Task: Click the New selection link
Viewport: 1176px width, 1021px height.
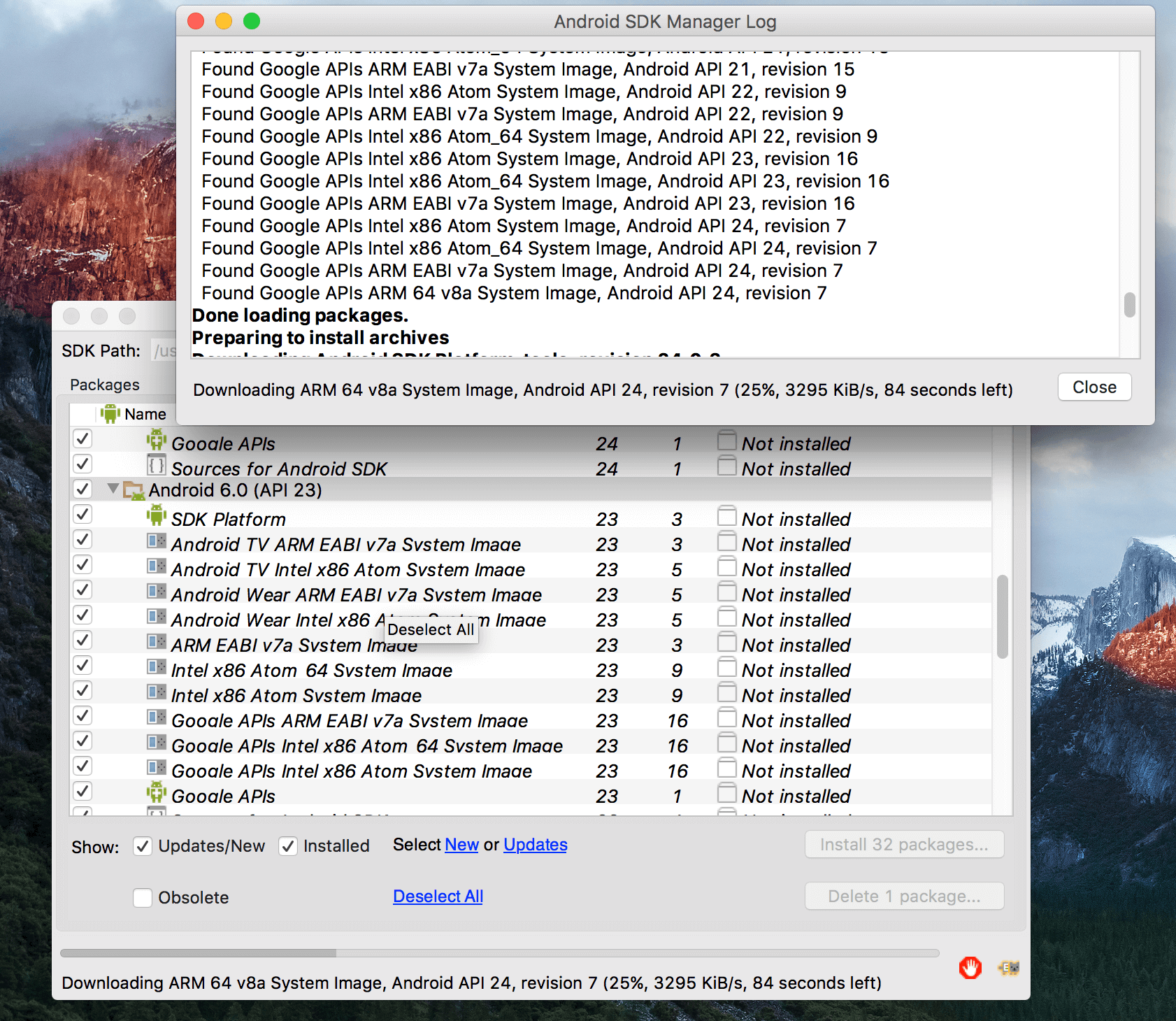Action: pos(461,845)
